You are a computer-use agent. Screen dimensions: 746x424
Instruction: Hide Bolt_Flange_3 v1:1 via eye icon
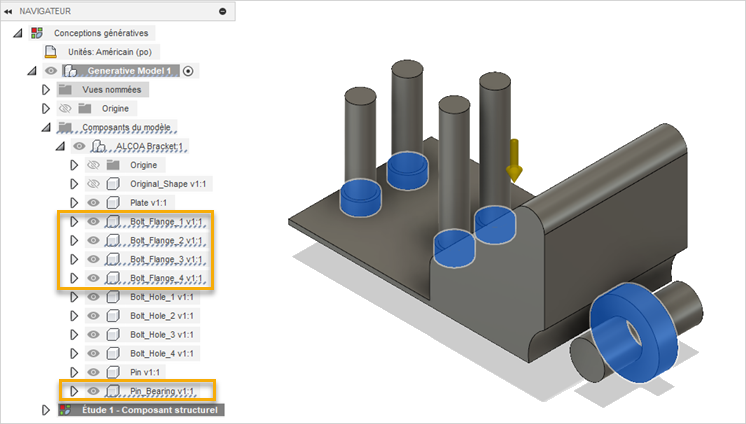pyautogui.click(x=94, y=259)
